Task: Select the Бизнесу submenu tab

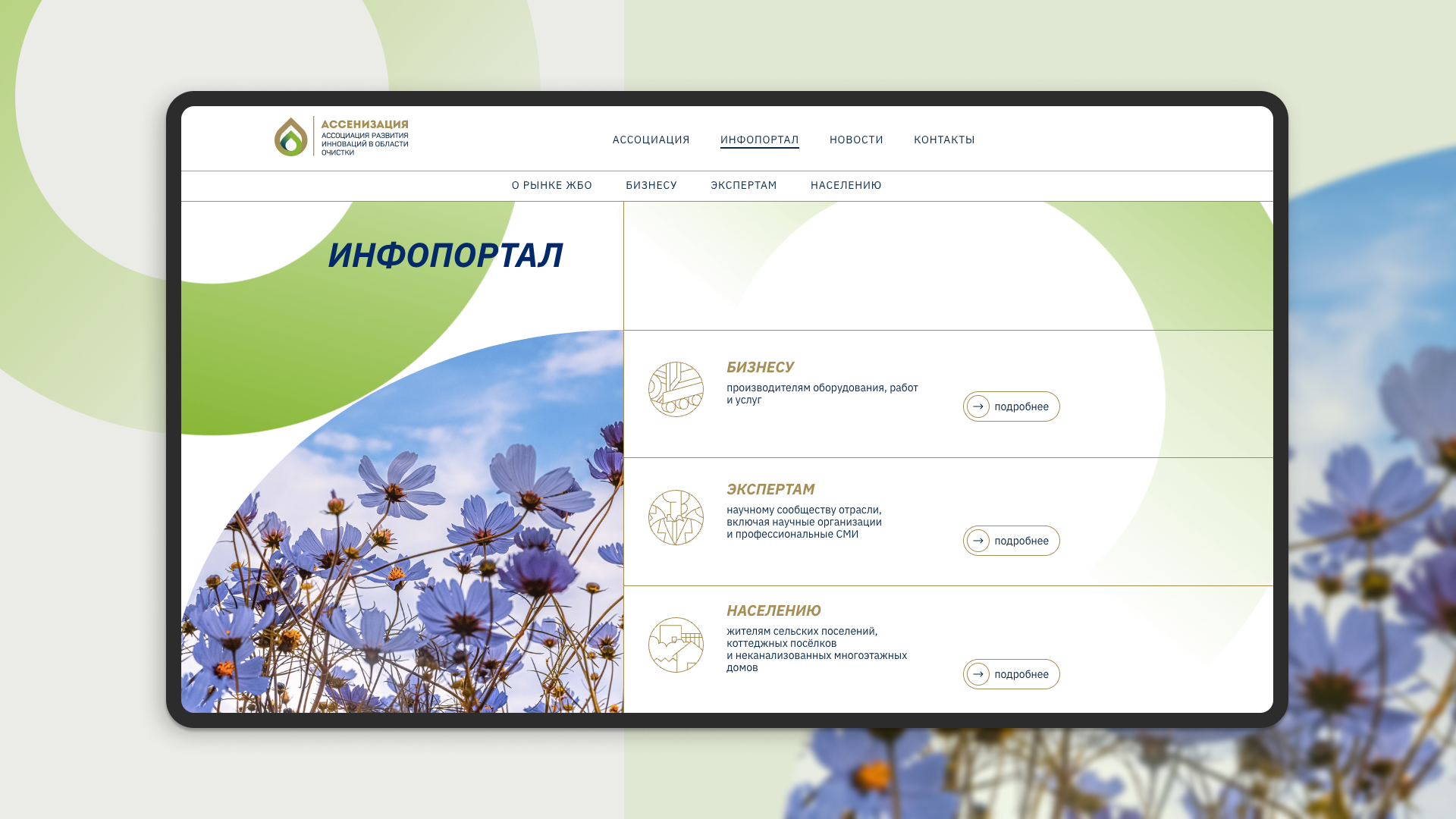Action: coord(651,185)
